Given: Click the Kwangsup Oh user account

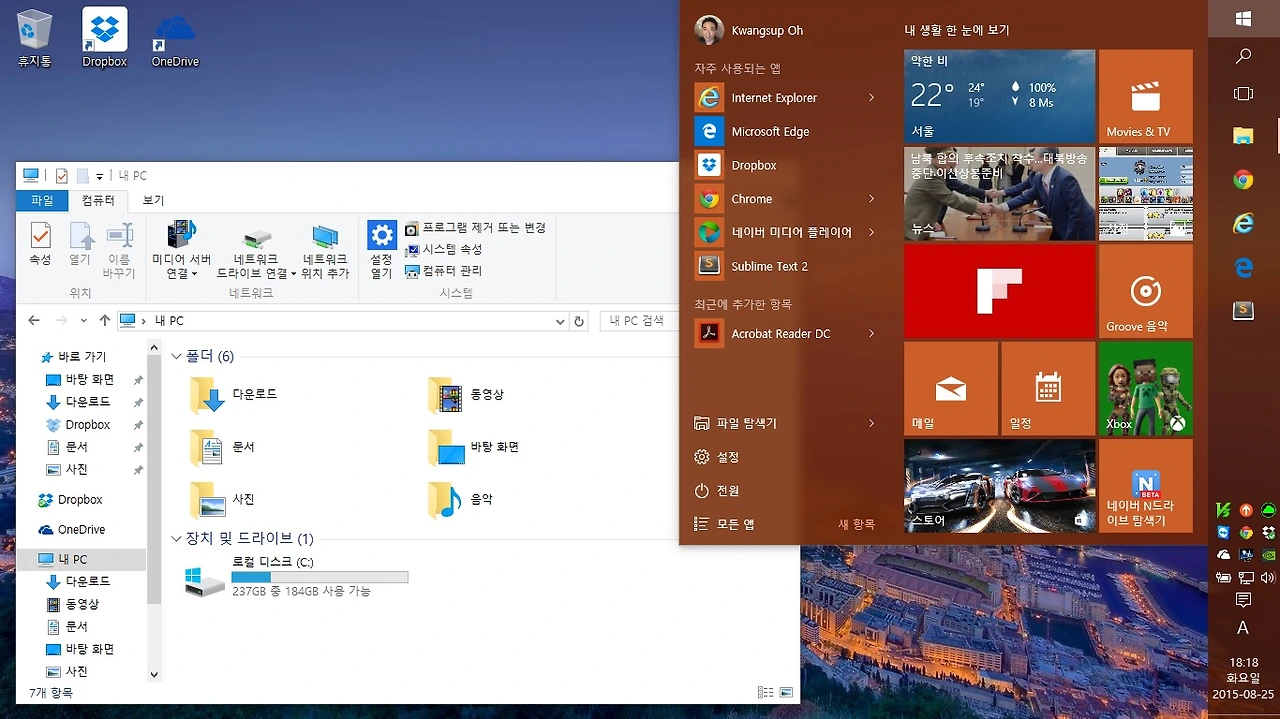Looking at the screenshot, I should (x=750, y=30).
